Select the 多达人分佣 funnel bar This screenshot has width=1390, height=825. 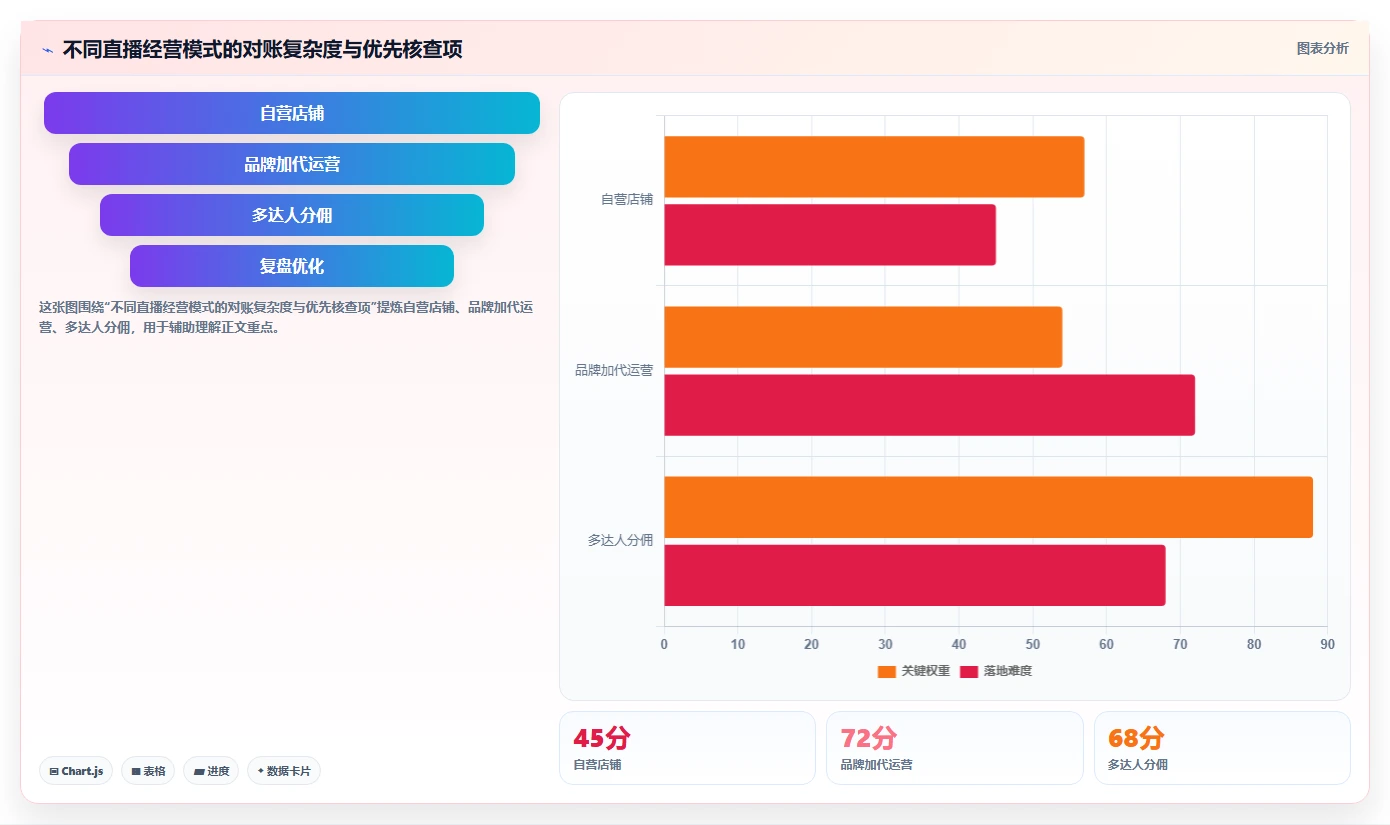(x=292, y=215)
